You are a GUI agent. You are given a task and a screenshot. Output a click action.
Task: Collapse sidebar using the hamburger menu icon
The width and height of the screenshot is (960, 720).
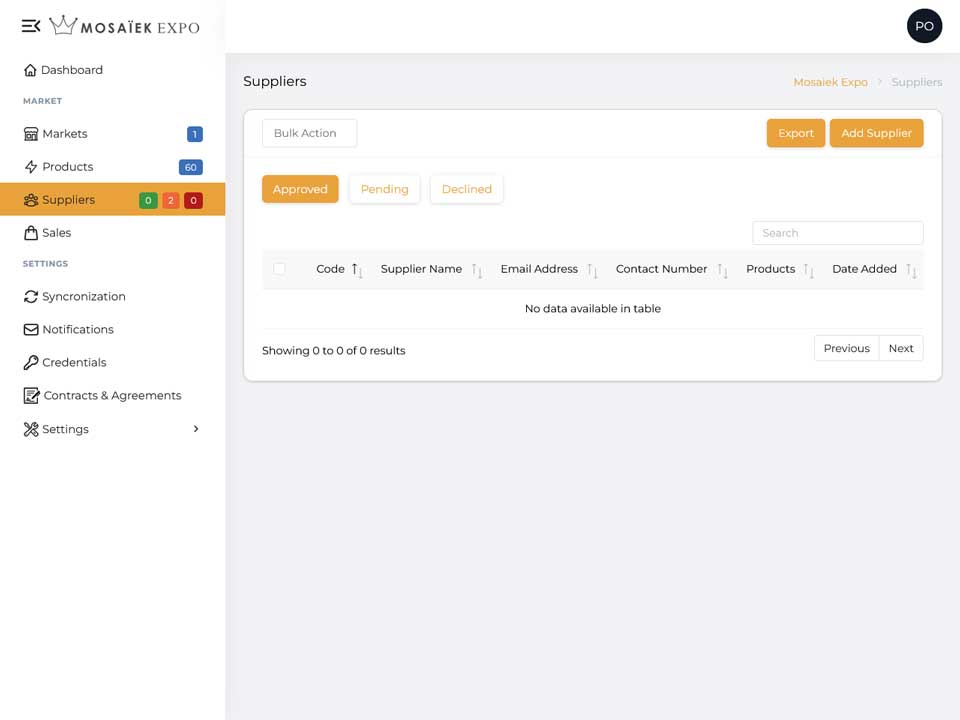point(31,26)
